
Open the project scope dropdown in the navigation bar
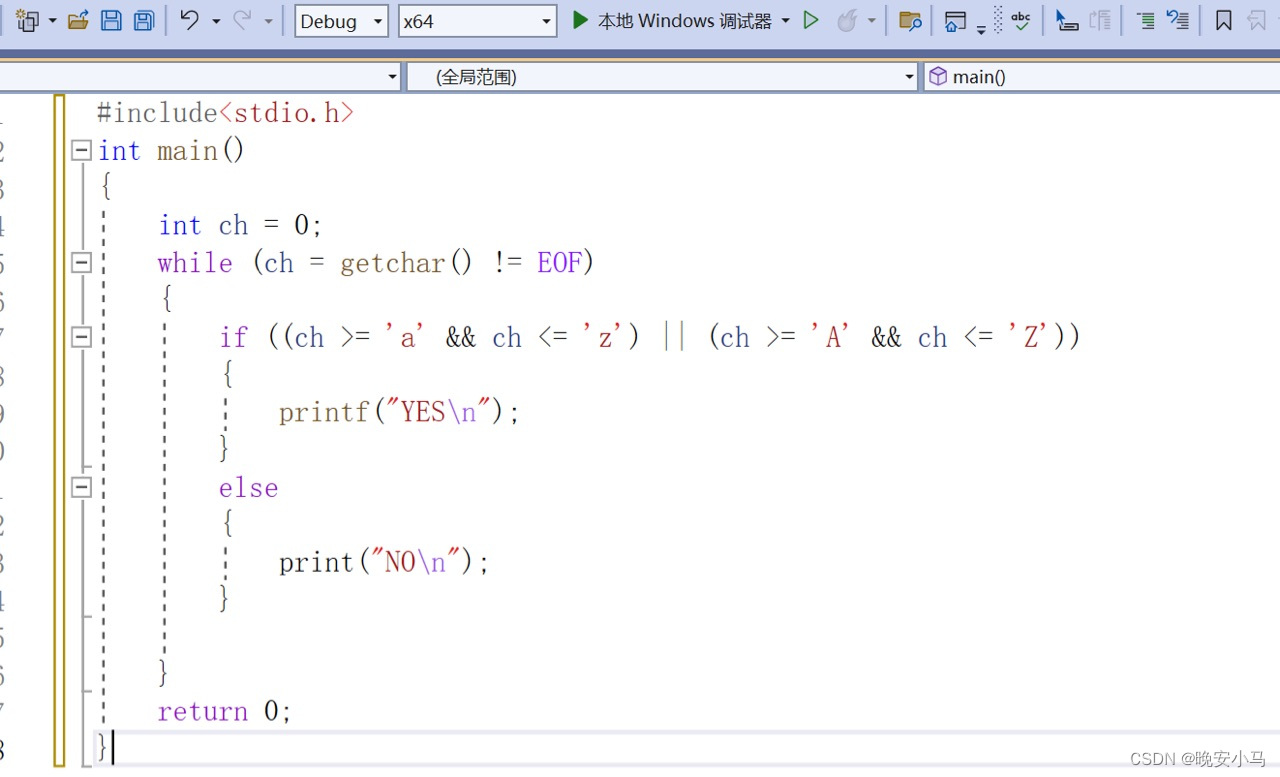200,77
